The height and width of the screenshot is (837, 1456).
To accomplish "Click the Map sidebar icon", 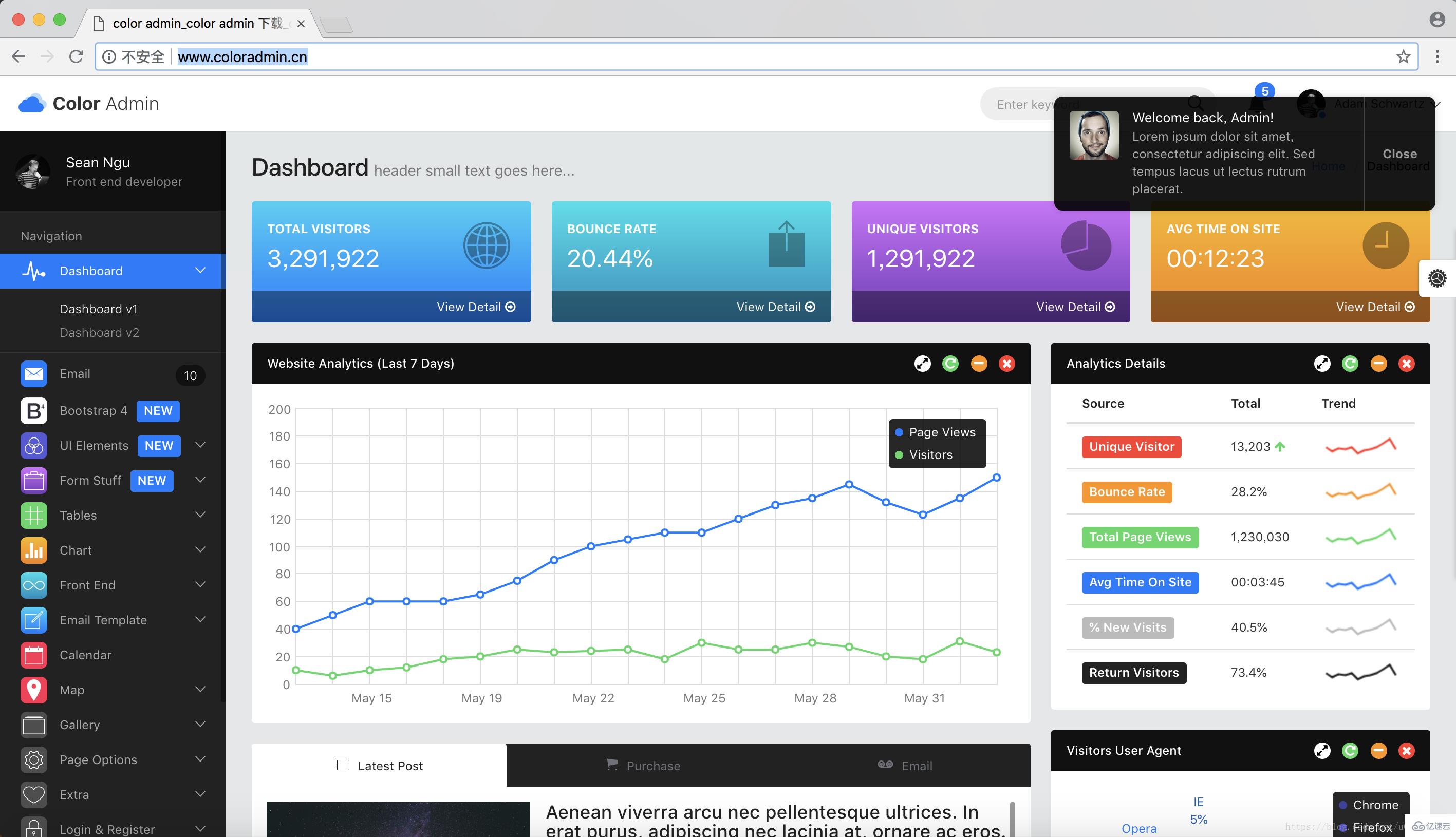I will point(33,690).
